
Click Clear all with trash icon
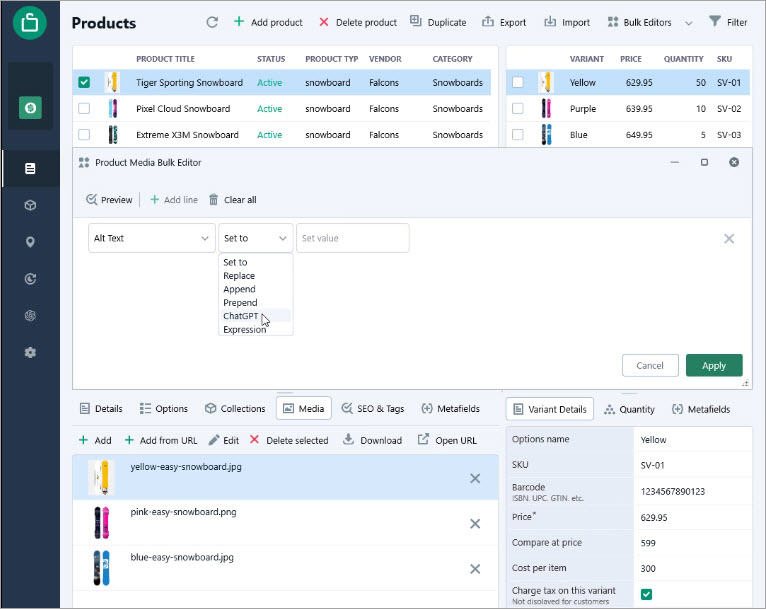[x=233, y=199]
